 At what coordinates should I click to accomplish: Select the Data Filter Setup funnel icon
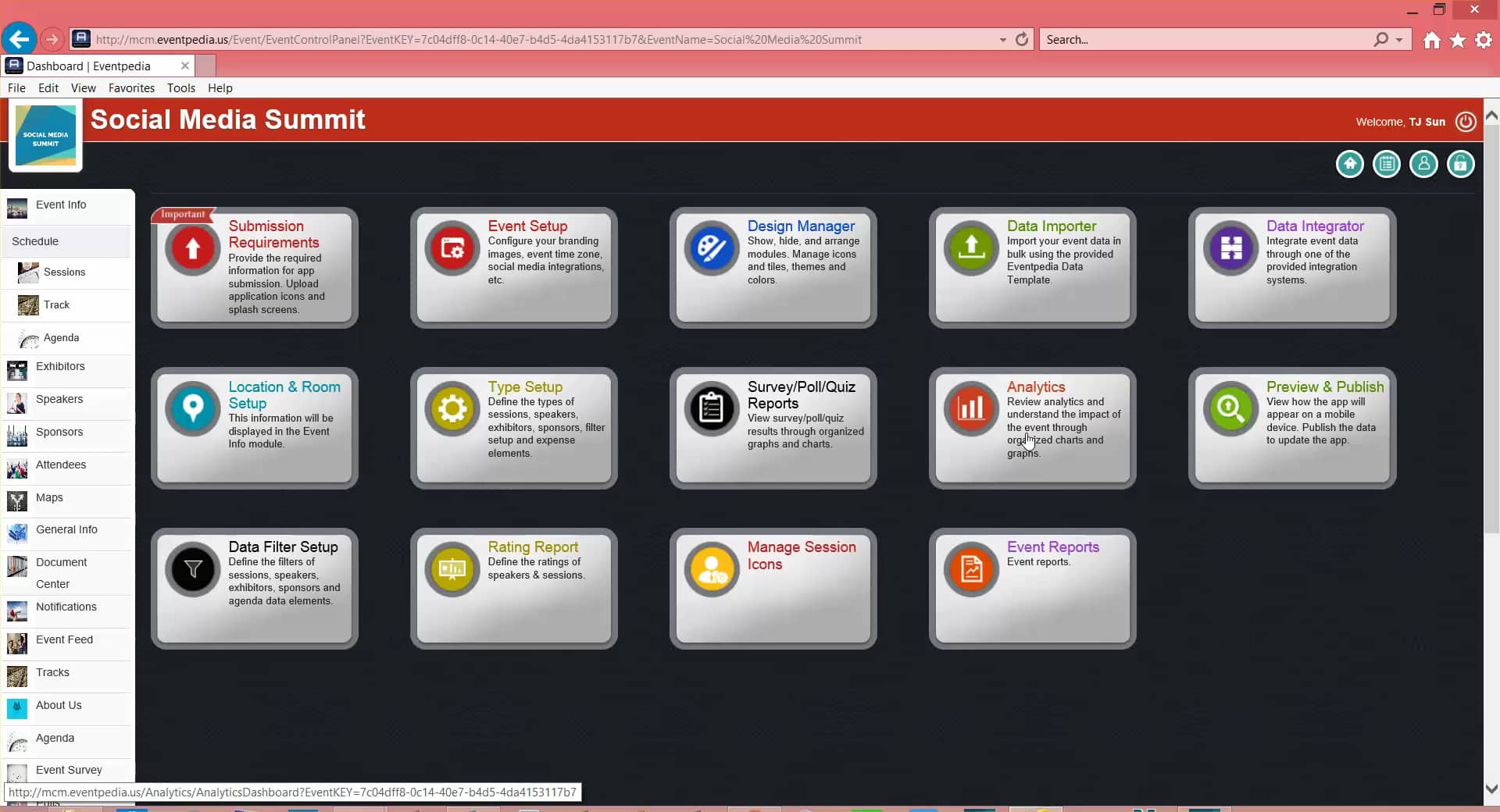coord(192,569)
